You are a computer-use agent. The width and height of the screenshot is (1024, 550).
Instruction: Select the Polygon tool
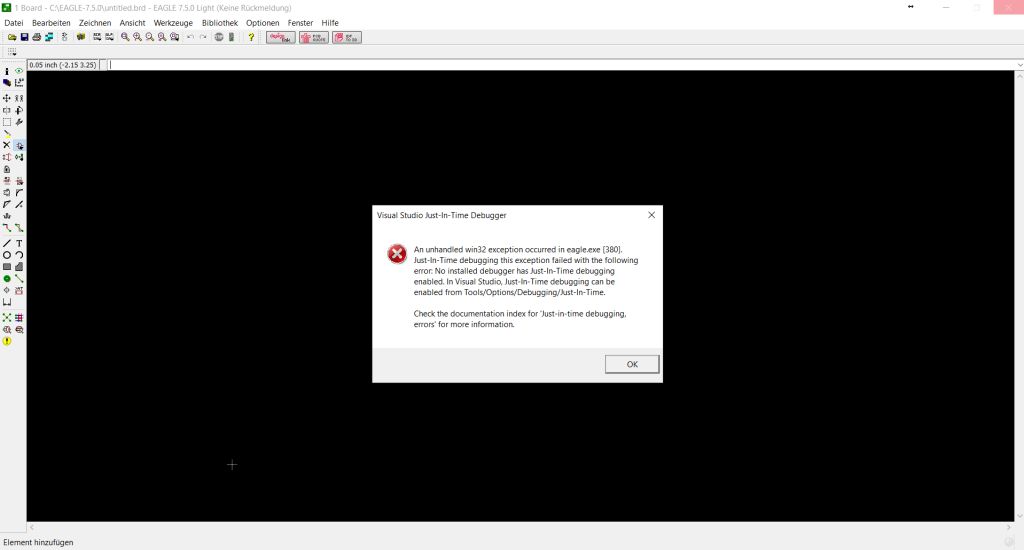[x=19, y=267]
